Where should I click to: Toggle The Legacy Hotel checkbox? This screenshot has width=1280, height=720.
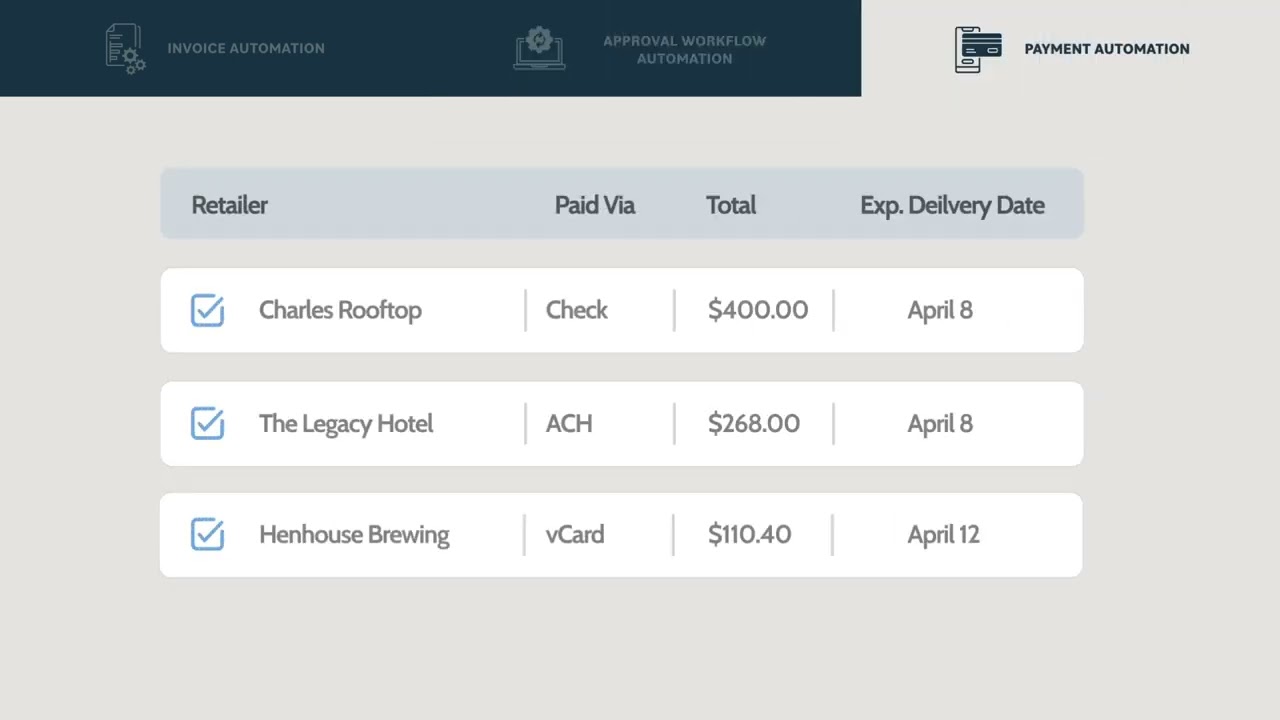click(207, 423)
